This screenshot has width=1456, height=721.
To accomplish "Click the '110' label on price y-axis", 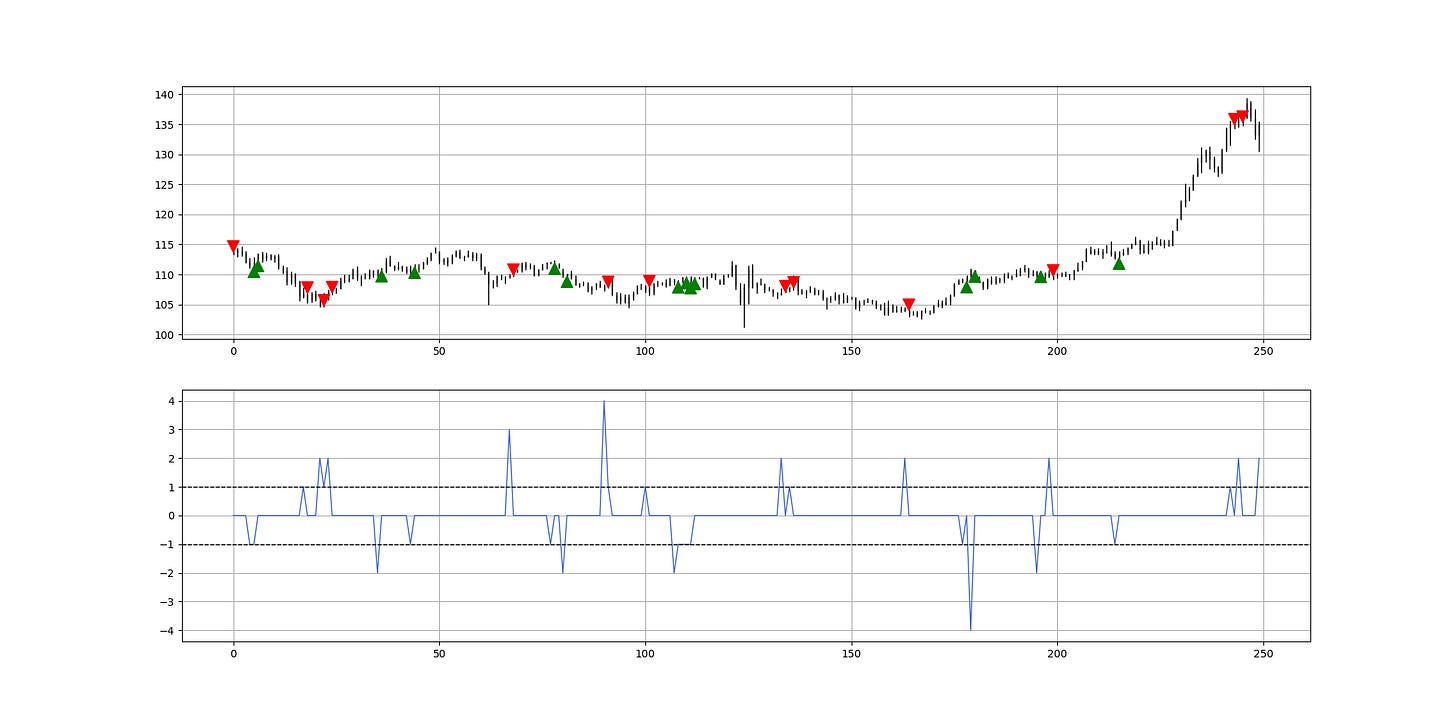I will pos(165,275).
